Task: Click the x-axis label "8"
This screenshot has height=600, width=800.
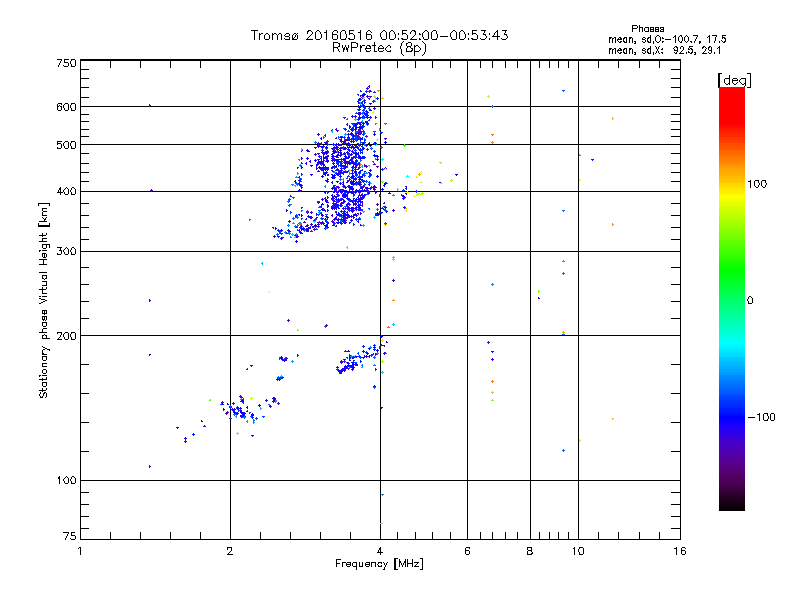Action: point(530,551)
